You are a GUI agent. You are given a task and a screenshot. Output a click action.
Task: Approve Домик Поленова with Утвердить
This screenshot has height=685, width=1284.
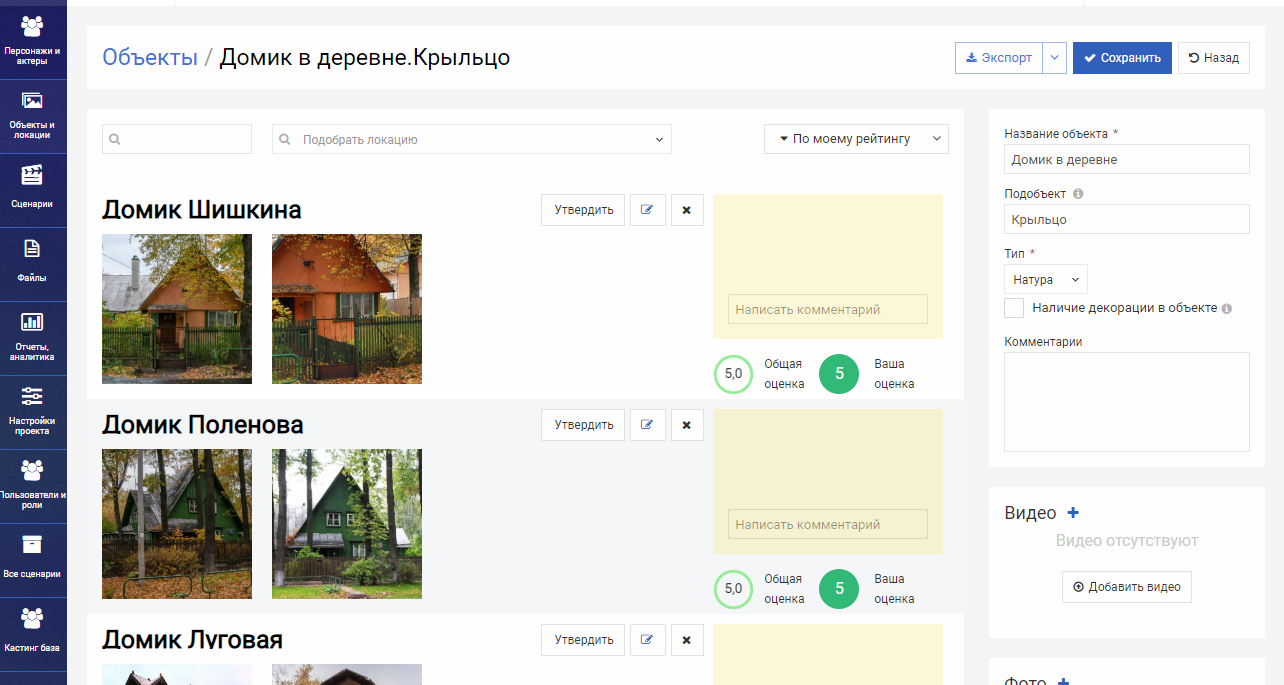pos(583,425)
